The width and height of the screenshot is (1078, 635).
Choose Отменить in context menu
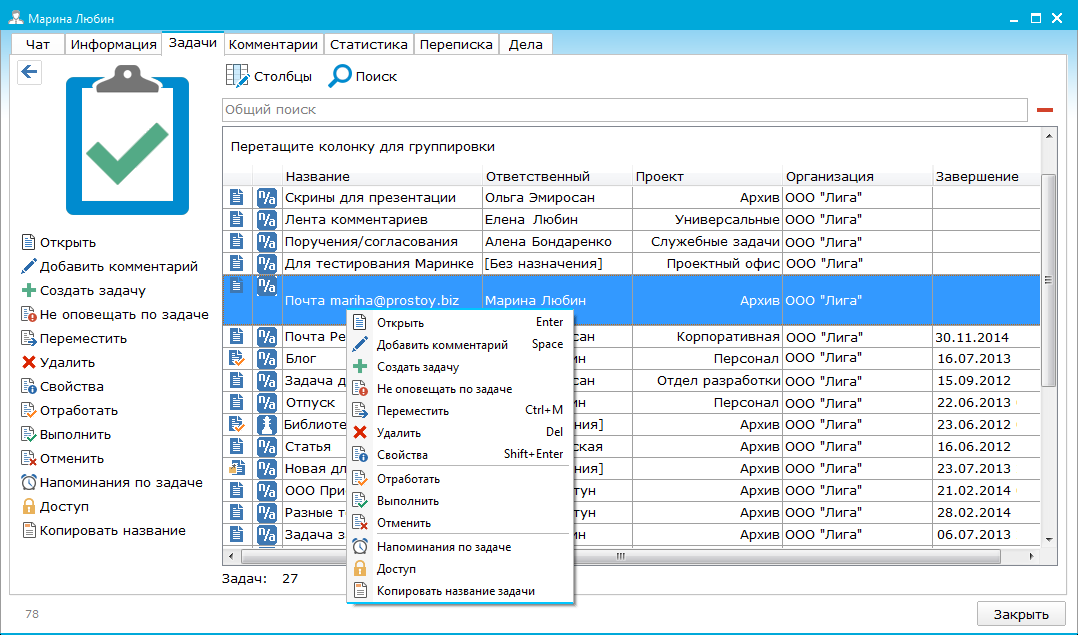tap(459, 523)
